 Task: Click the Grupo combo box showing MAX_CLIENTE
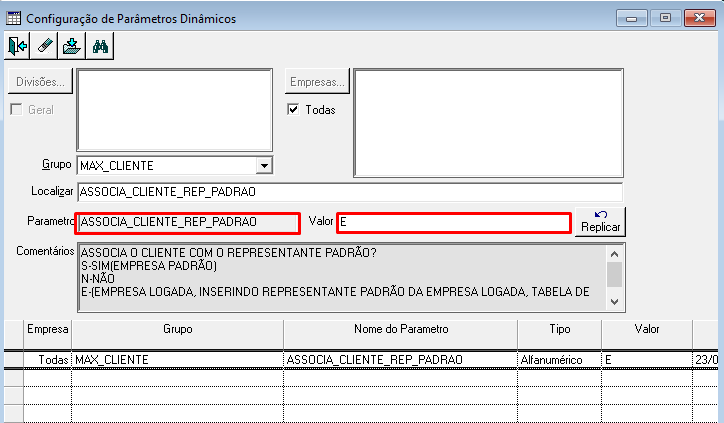coord(175,165)
